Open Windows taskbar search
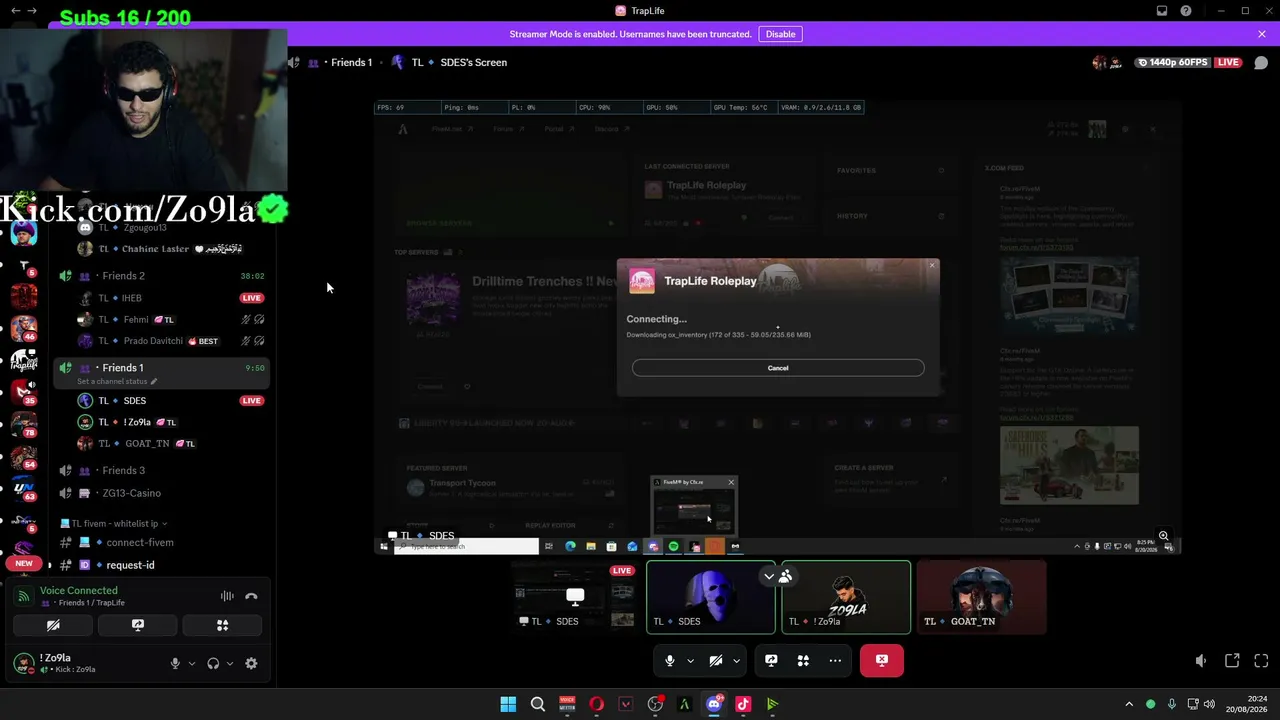1280x720 pixels. pyautogui.click(x=538, y=704)
